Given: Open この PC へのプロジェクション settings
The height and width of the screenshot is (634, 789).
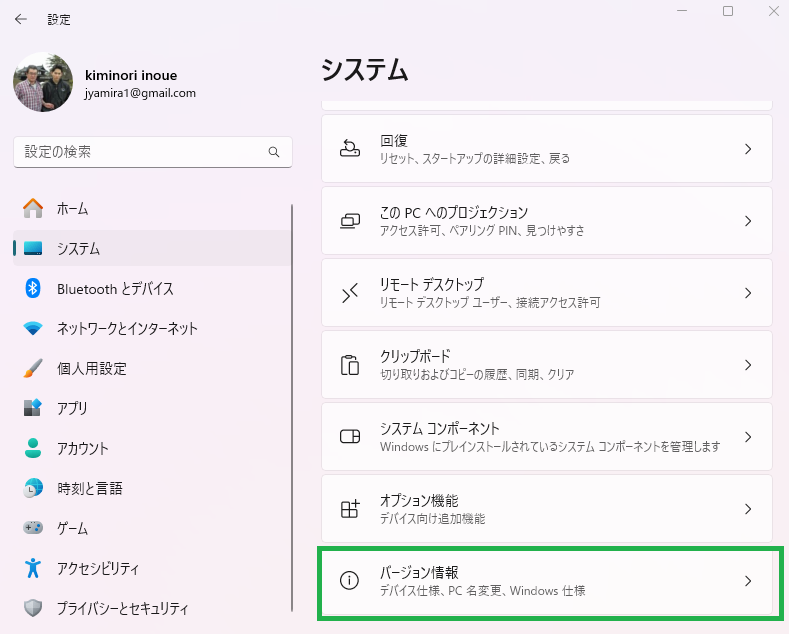Looking at the screenshot, I should [x=546, y=221].
